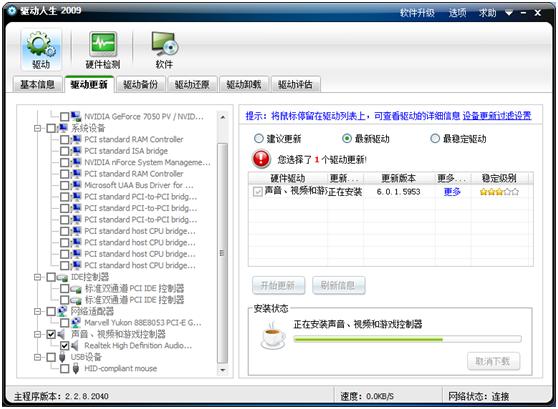Toggle the checkbox in the 声音、视频和游戏 update row
Screen dimensions: 558x409
click(x=258, y=192)
